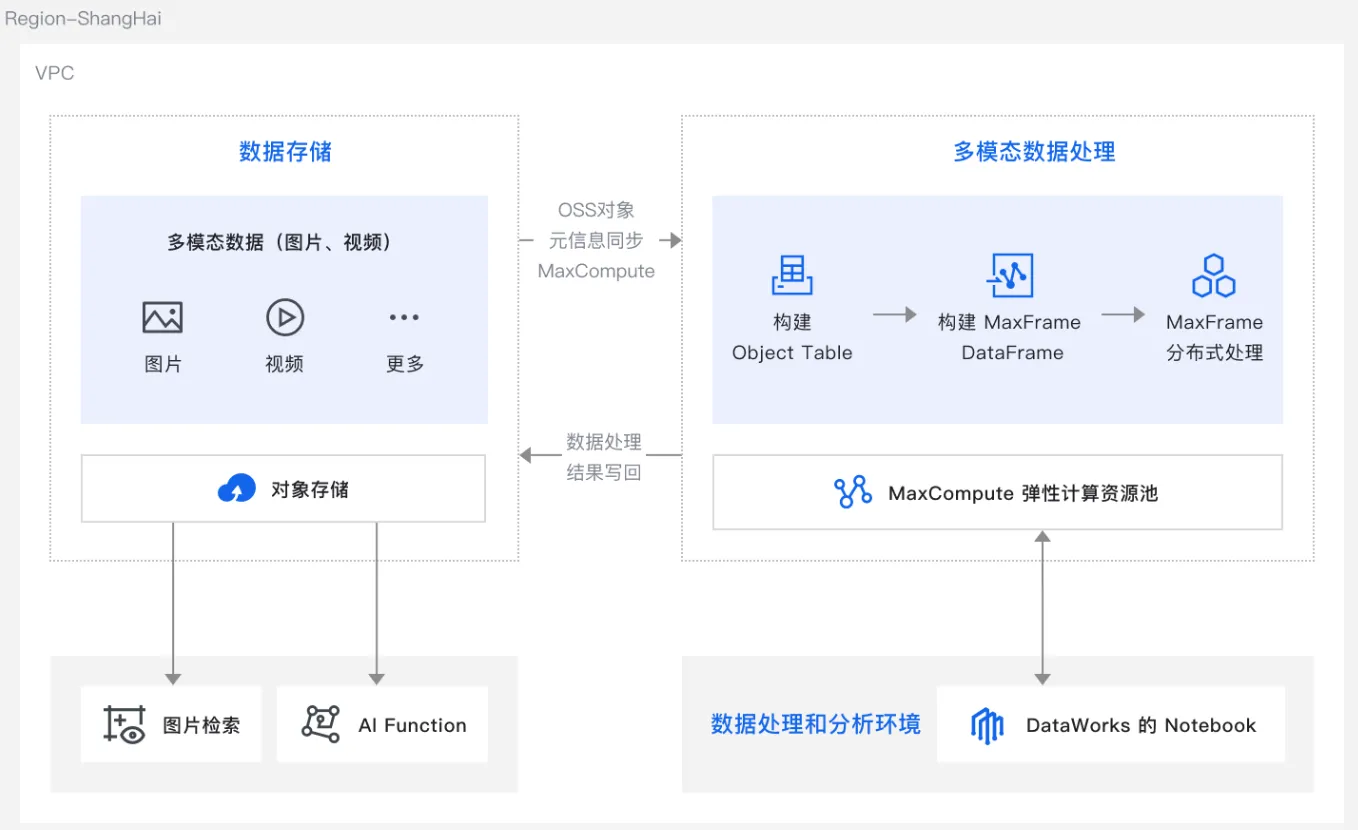Image resolution: width=1358 pixels, height=830 pixels.
Task: Select the DataWorks 的 Notebook box
Action: point(1111,724)
